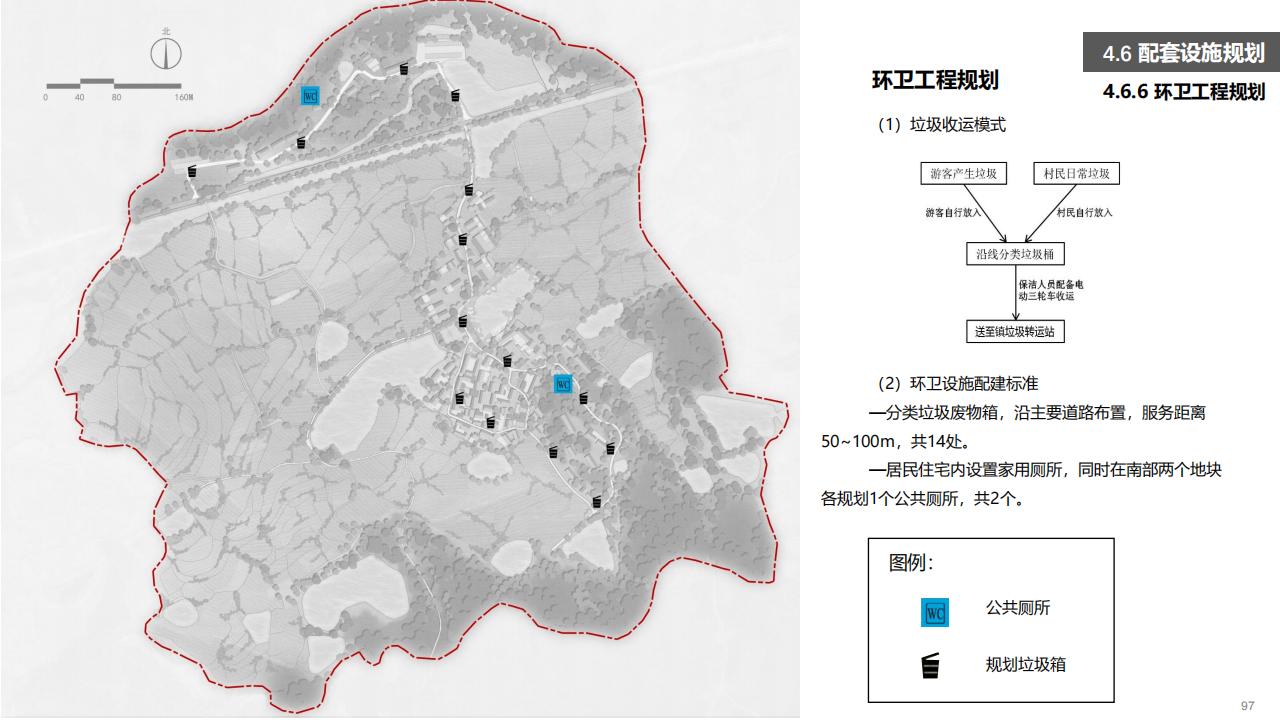The height and width of the screenshot is (720, 1280).
Task: Select the '沿线分类垃圾桶' flowchart box
Action: (x=1015, y=254)
